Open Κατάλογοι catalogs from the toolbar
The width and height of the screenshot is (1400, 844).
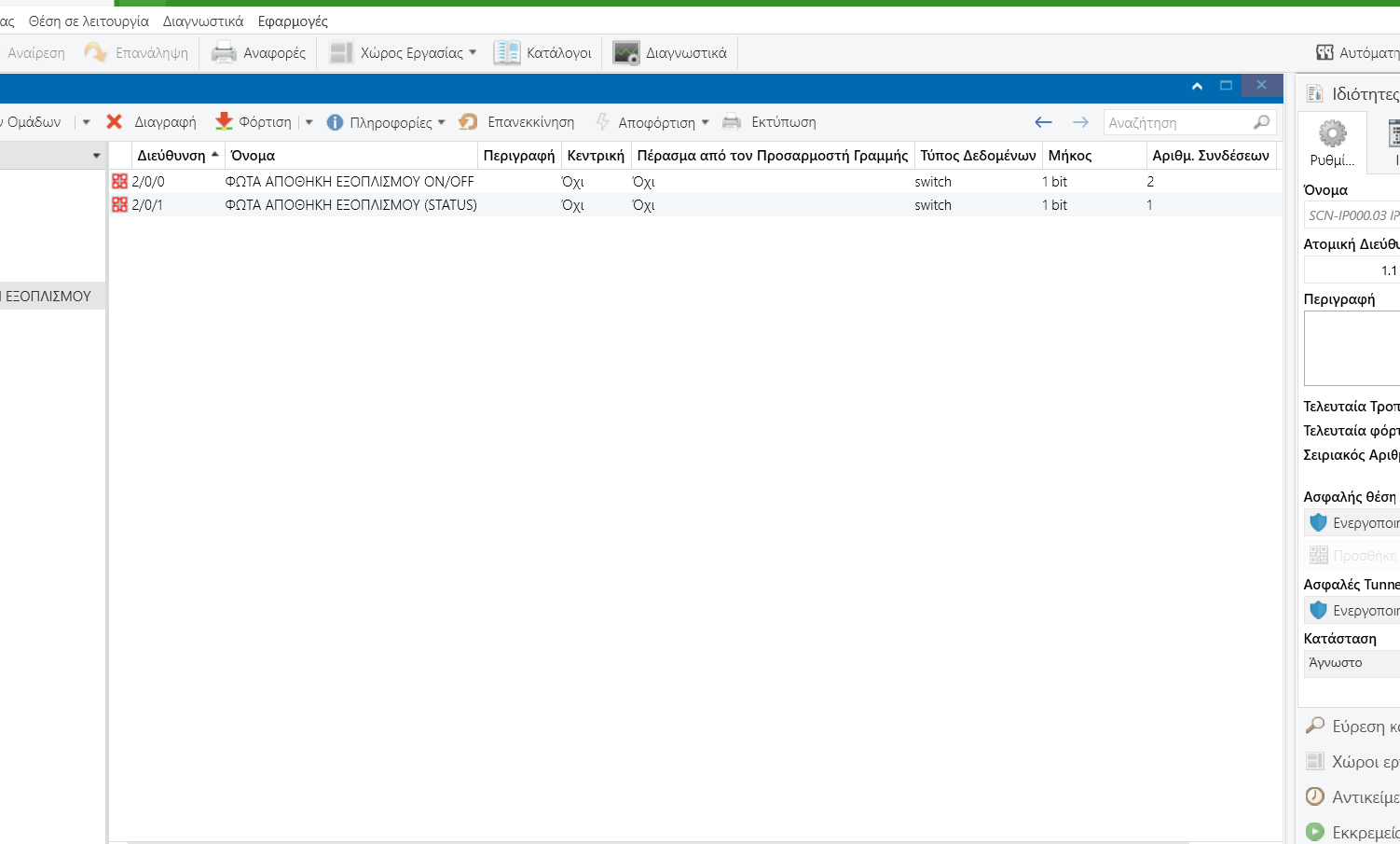click(x=542, y=53)
